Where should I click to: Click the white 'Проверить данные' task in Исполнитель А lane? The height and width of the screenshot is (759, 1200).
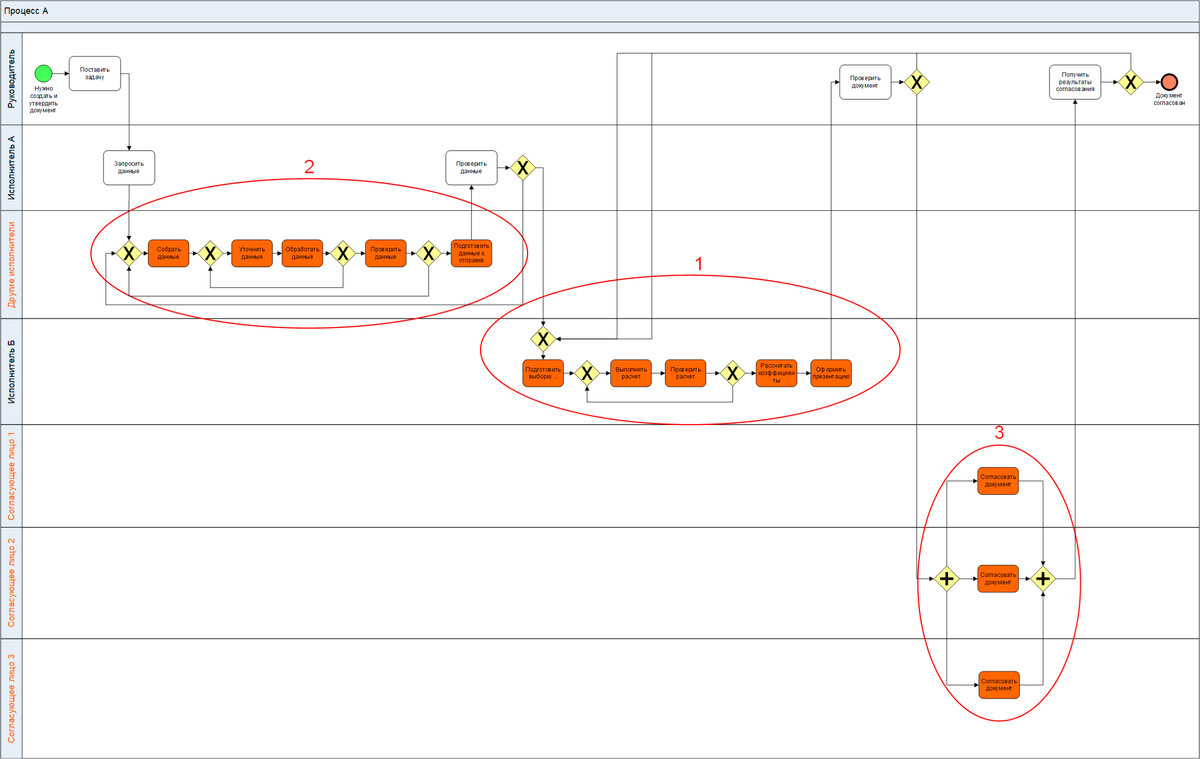tap(471, 168)
